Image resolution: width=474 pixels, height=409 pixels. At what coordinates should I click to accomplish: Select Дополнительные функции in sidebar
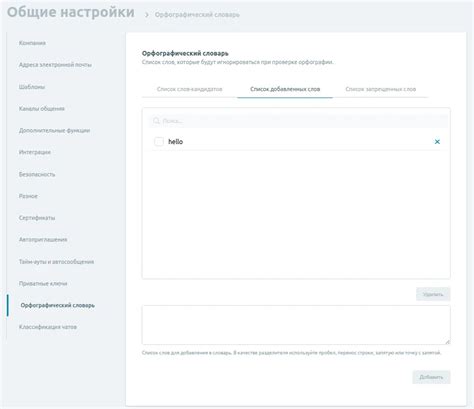[x=54, y=130]
